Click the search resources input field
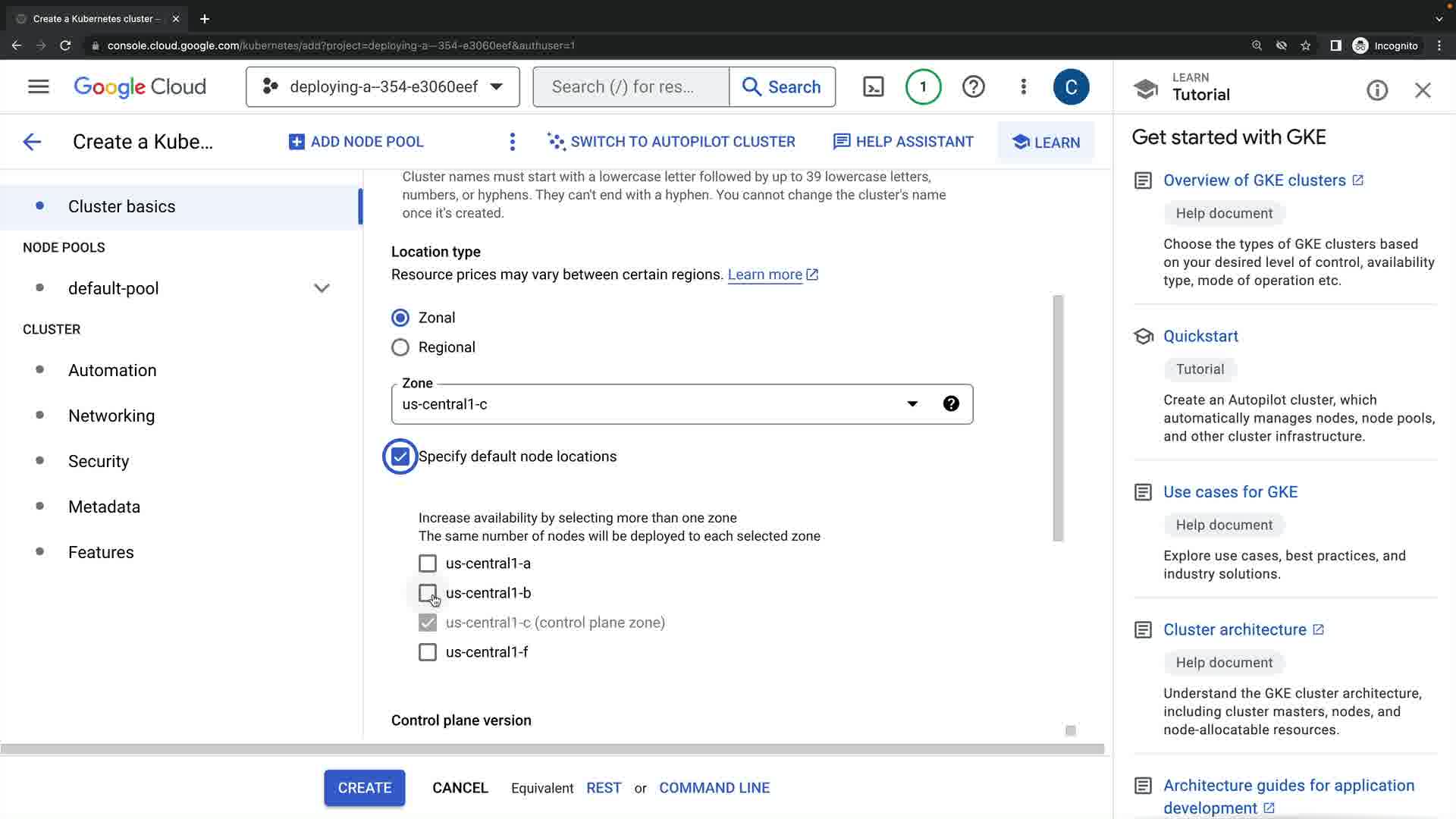Screen dimensions: 1456x819 tap(631, 87)
